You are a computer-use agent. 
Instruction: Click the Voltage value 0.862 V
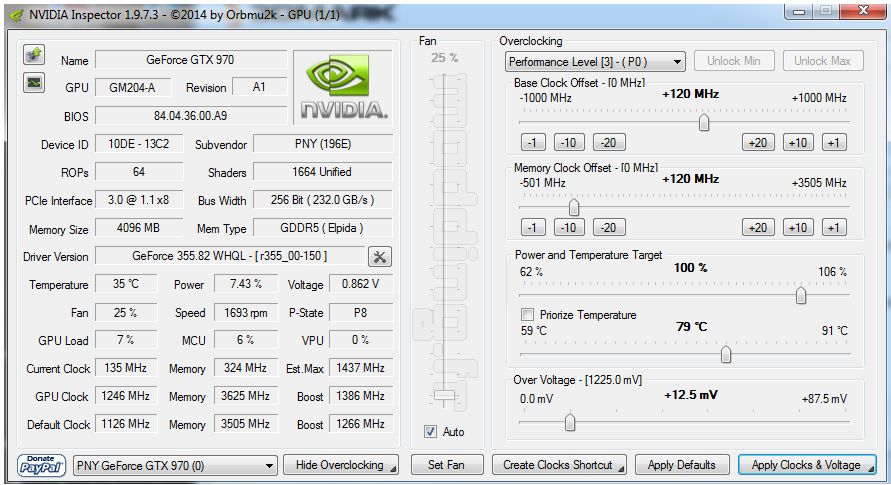point(361,284)
